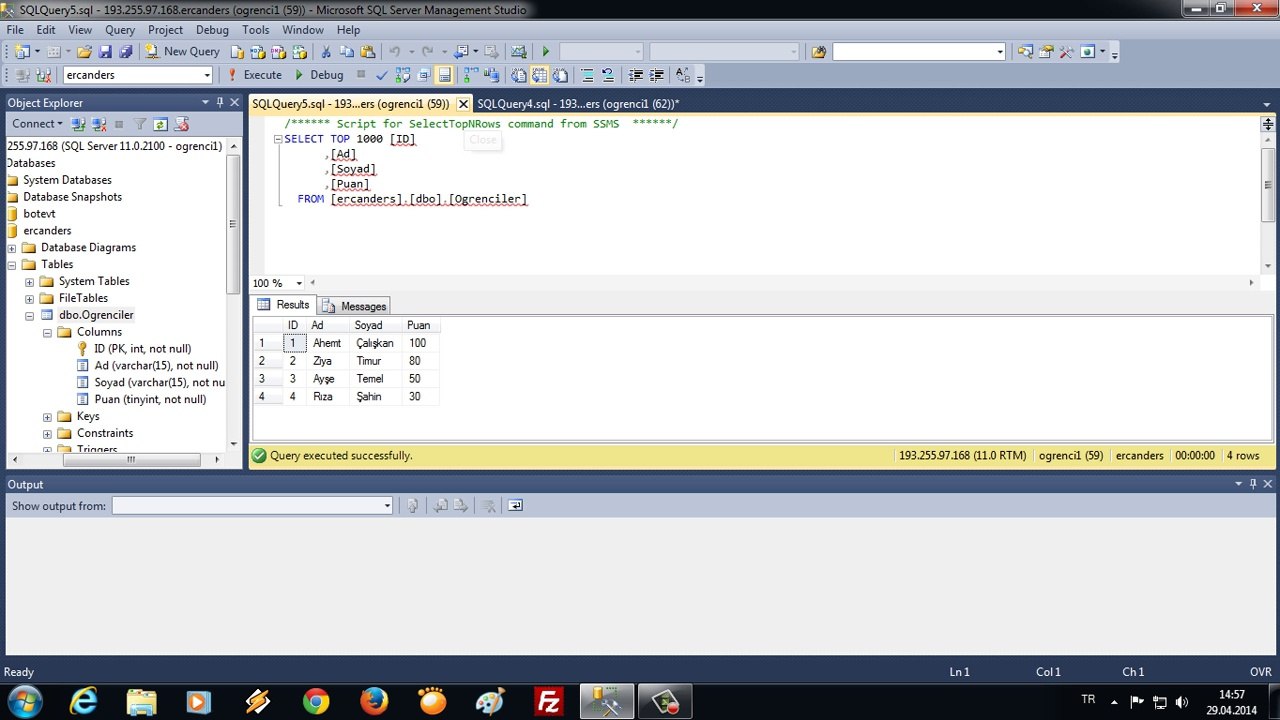This screenshot has width=1280, height=720.
Task: Open the Project menu
Action: (x=166, y=30)
